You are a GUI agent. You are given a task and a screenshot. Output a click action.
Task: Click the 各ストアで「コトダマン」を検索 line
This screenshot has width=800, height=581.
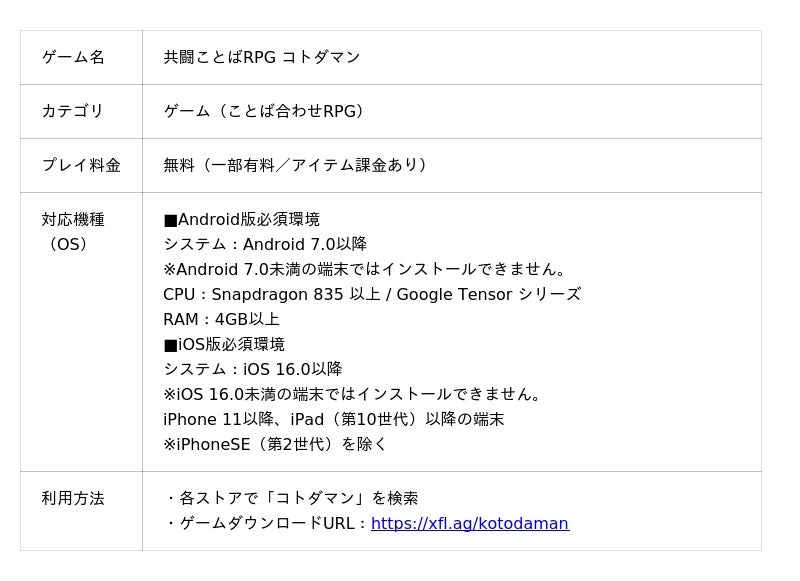pos(292,498)
